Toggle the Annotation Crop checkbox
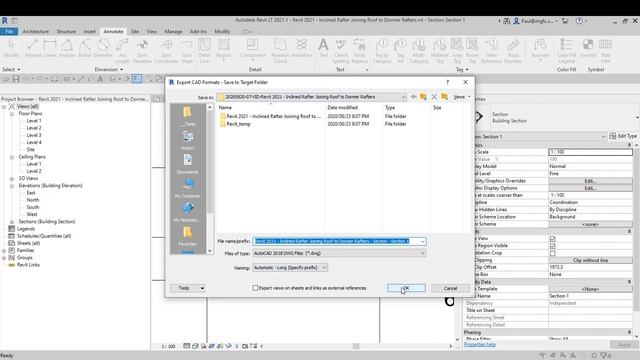Screen dimensions: 640x360 [553, 253]
